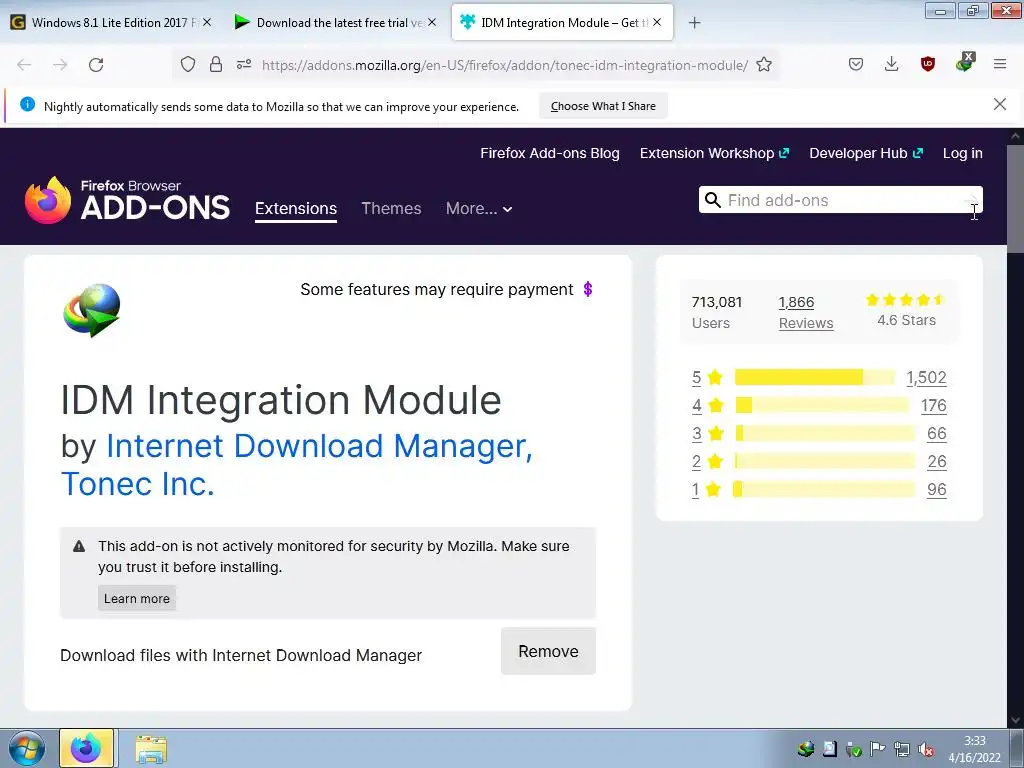Click the browser Back arrow
Viewport: 1024px width, 768px height.
[x=24, y=65]
